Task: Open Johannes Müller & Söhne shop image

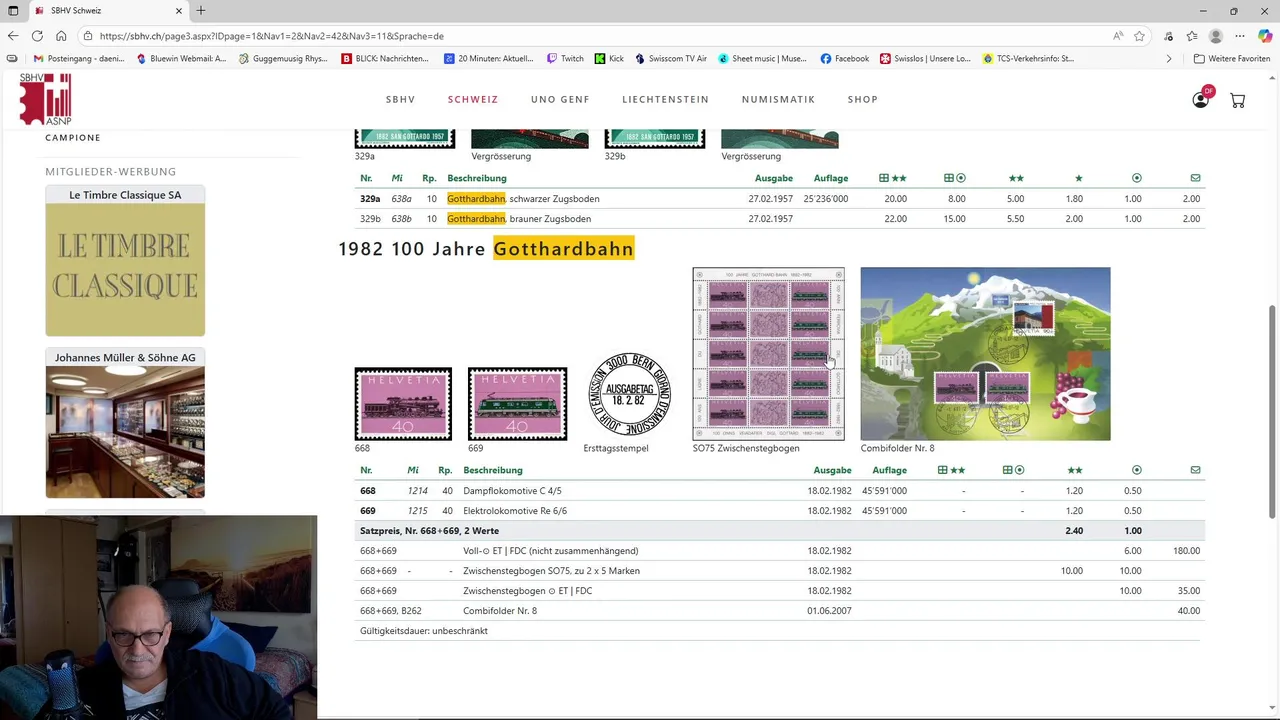Action: [x=125, y=432]
